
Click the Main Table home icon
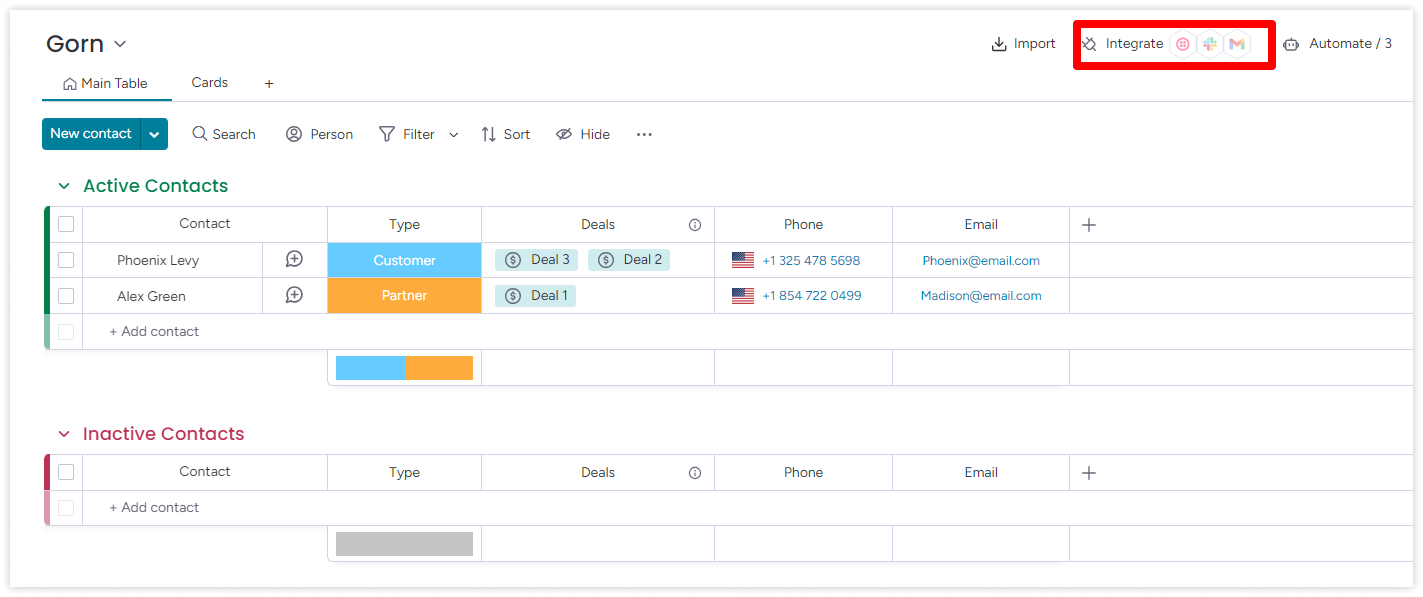tap(70, 84)
